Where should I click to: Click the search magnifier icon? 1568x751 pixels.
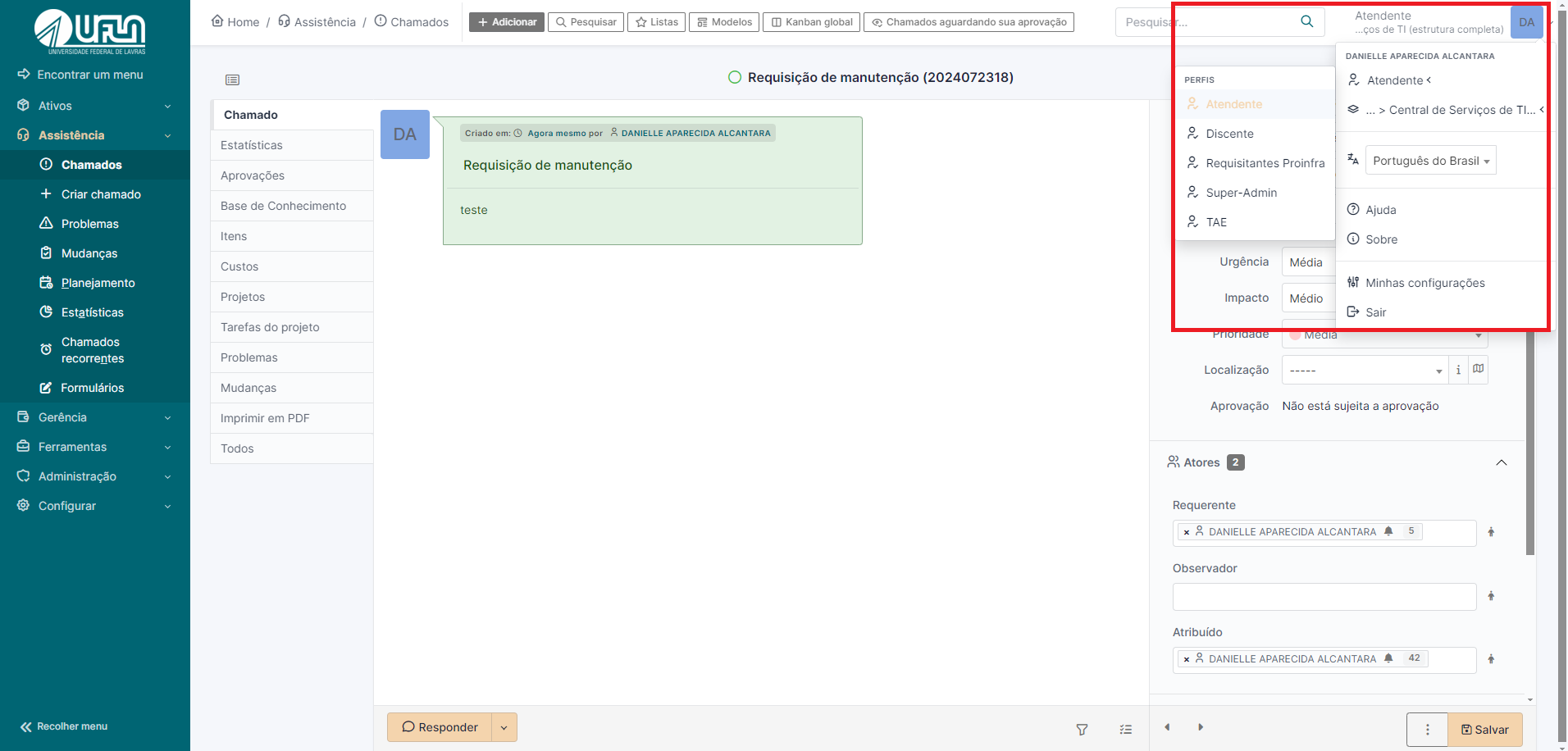pos(1307,21)
